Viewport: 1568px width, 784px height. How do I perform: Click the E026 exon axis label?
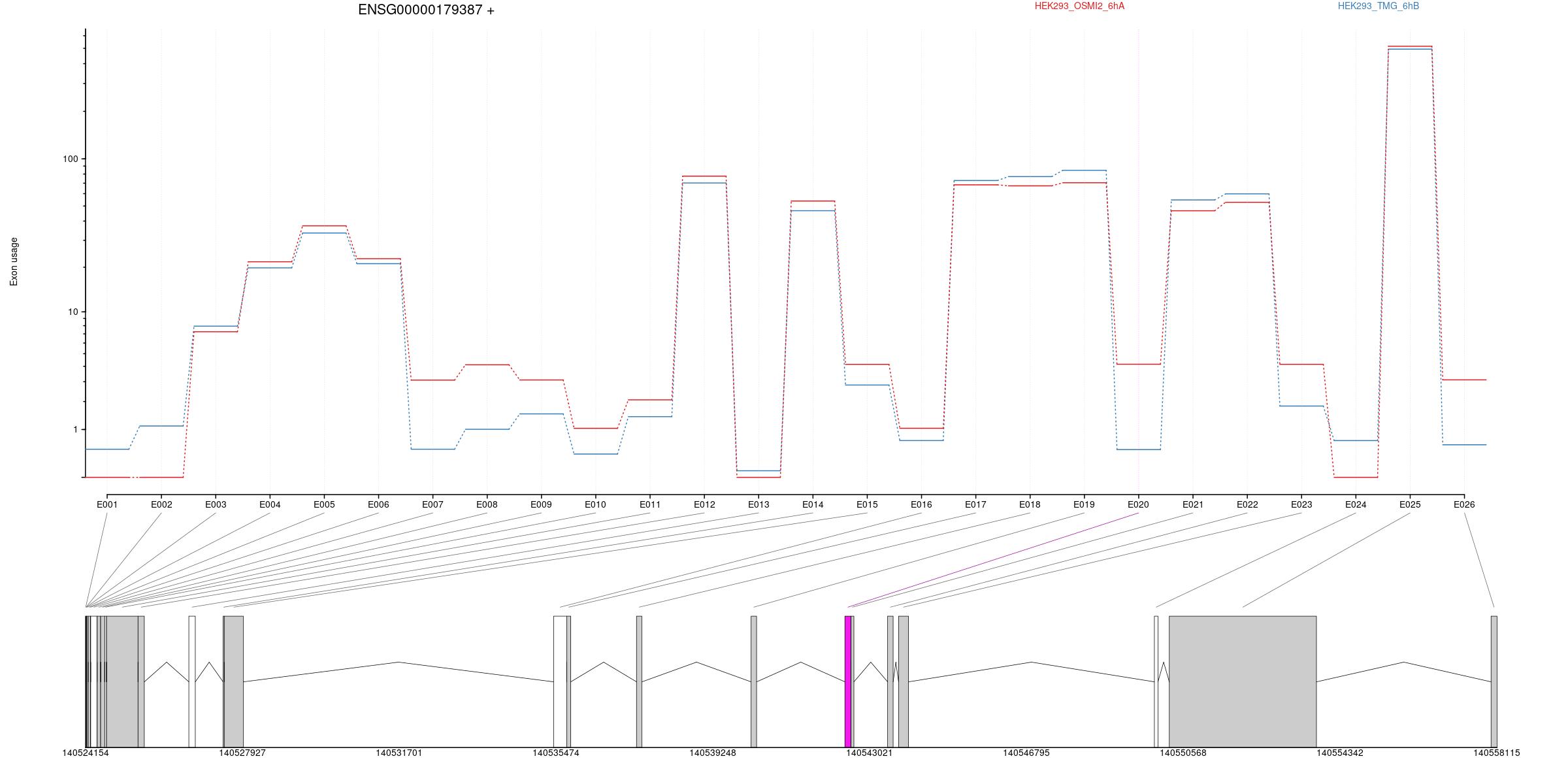(1464, 504)
